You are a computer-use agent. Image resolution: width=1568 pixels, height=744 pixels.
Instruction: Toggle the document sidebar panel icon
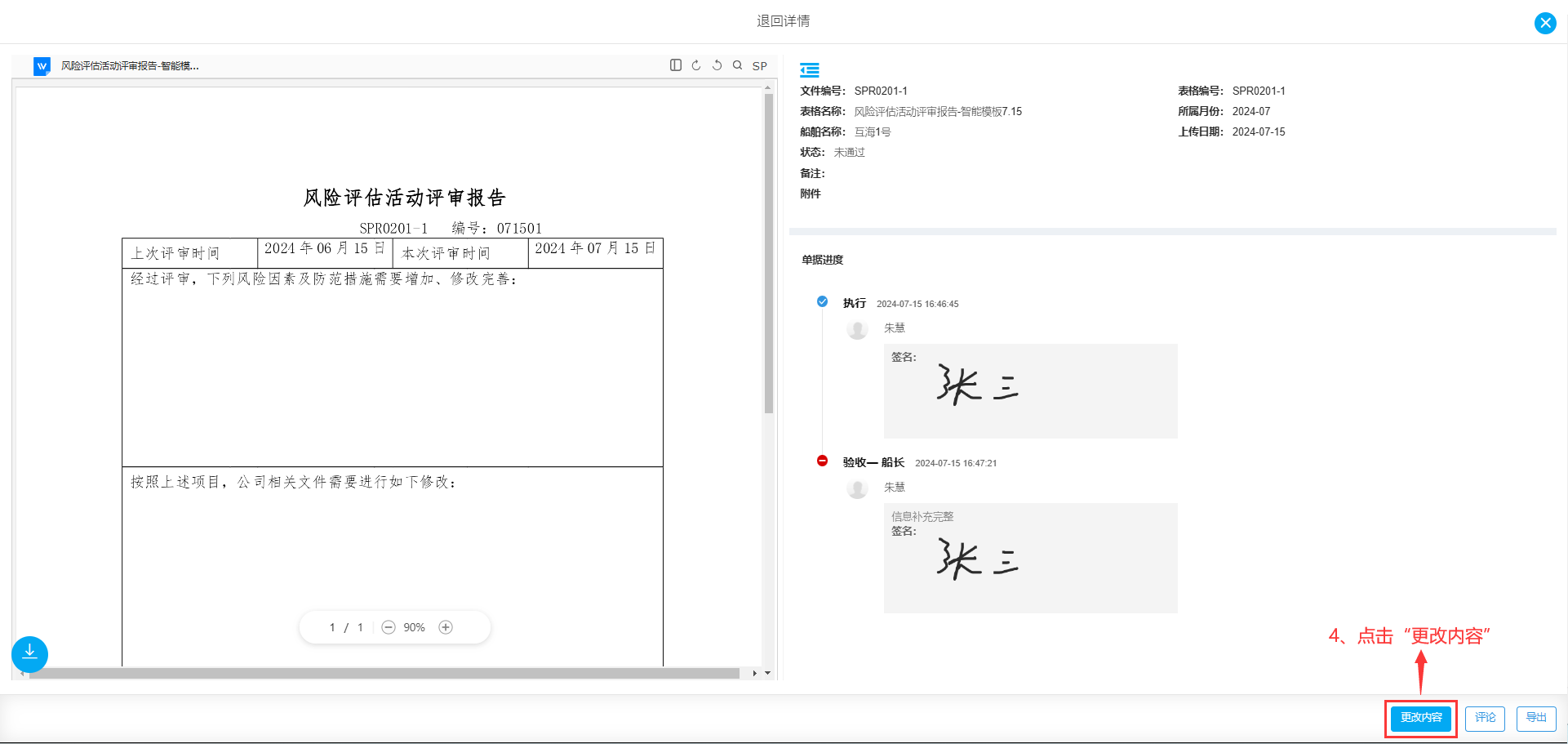[676, 65]
